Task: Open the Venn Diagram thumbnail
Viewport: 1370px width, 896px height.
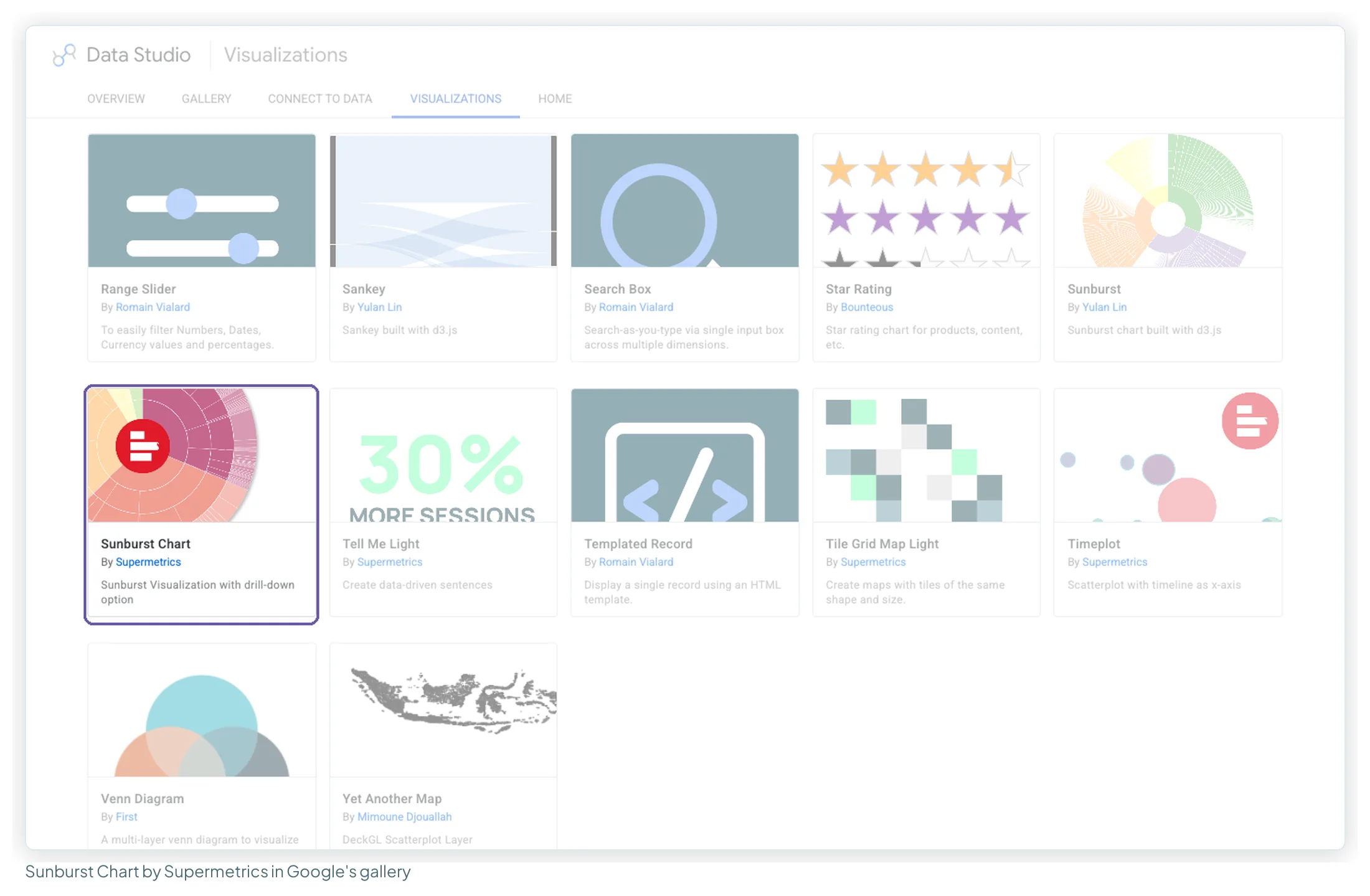Action: click(202, 710)
